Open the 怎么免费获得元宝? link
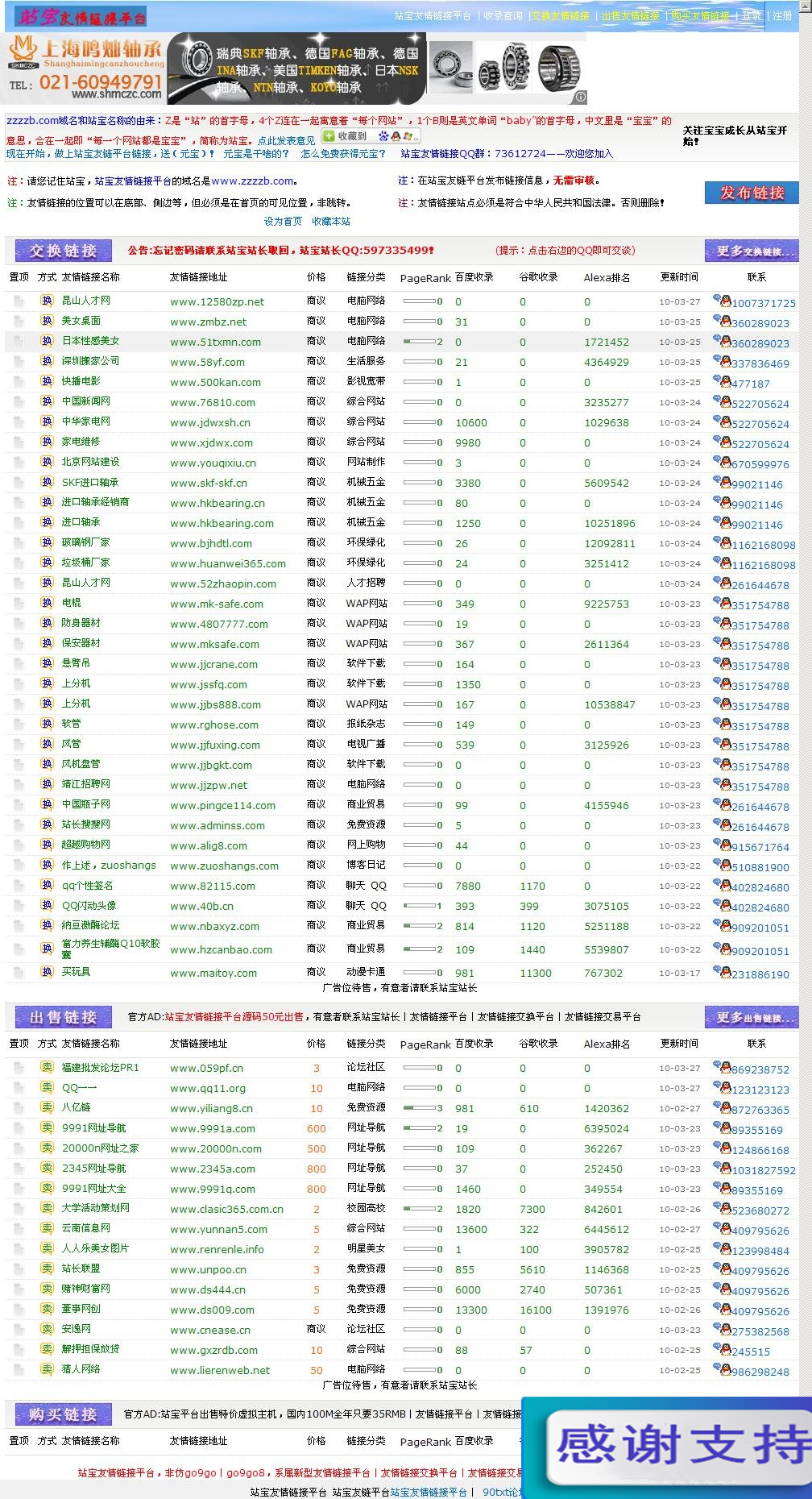This screenshot has width=812, height=1499. (x=342, y=154)
